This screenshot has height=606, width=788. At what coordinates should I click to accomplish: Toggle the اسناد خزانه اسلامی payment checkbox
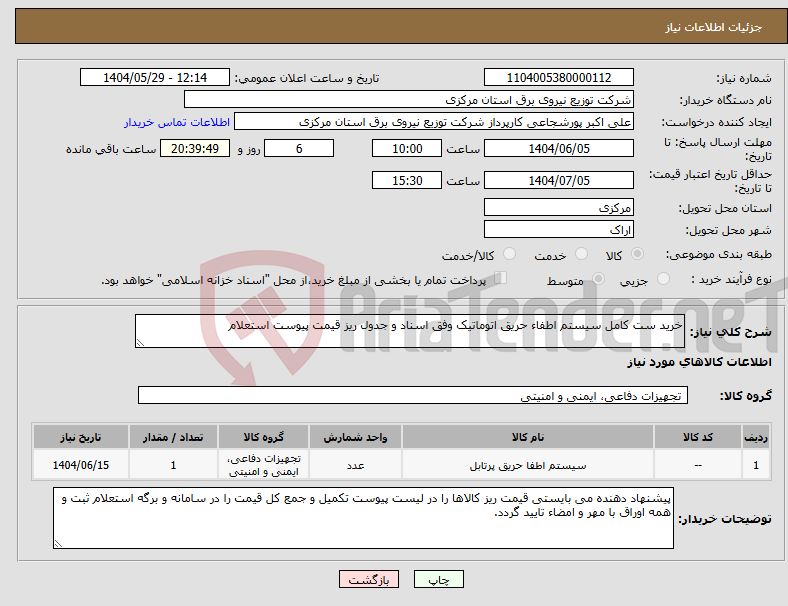point(501,278)
